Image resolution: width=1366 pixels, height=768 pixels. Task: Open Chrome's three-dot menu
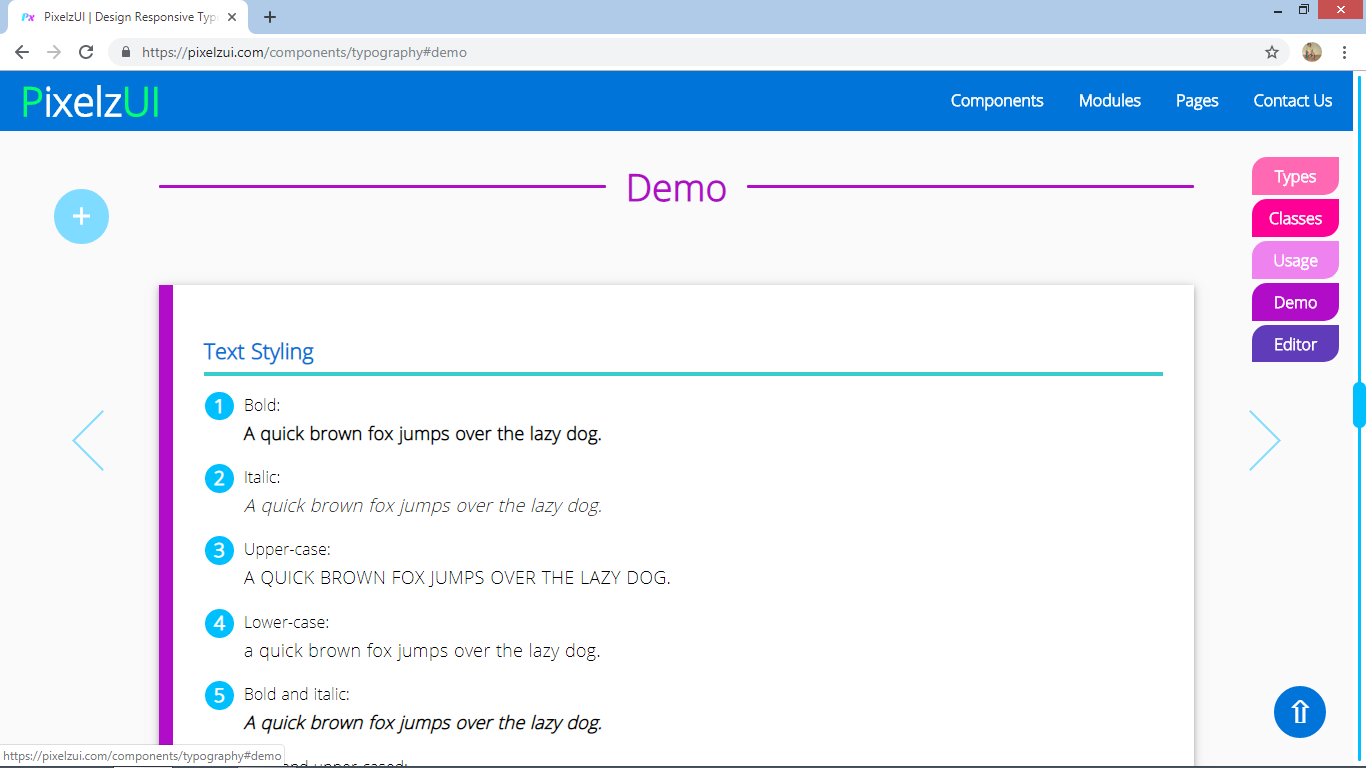1344,52
